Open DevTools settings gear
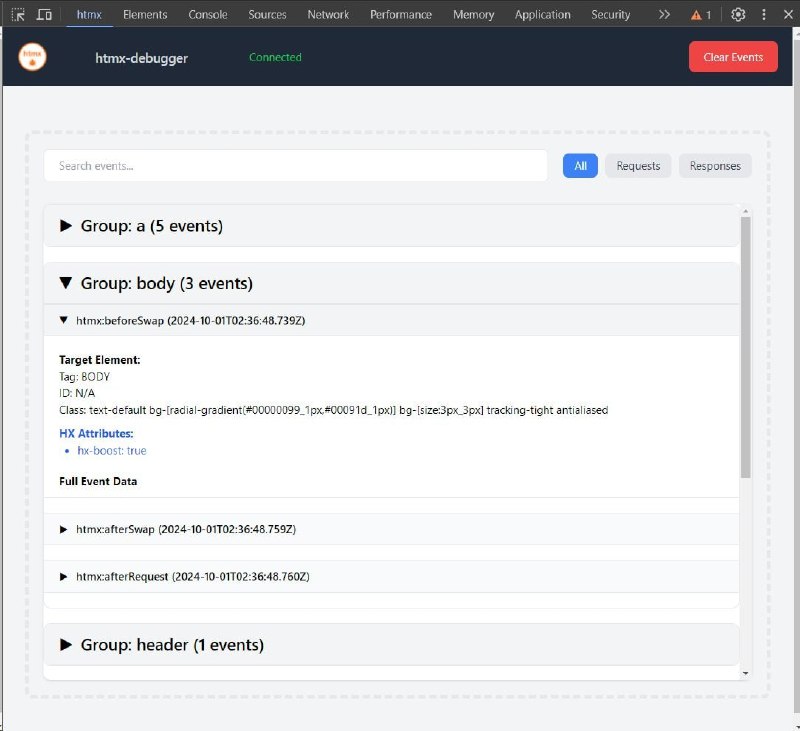The image size is (800, 731). 738,14
